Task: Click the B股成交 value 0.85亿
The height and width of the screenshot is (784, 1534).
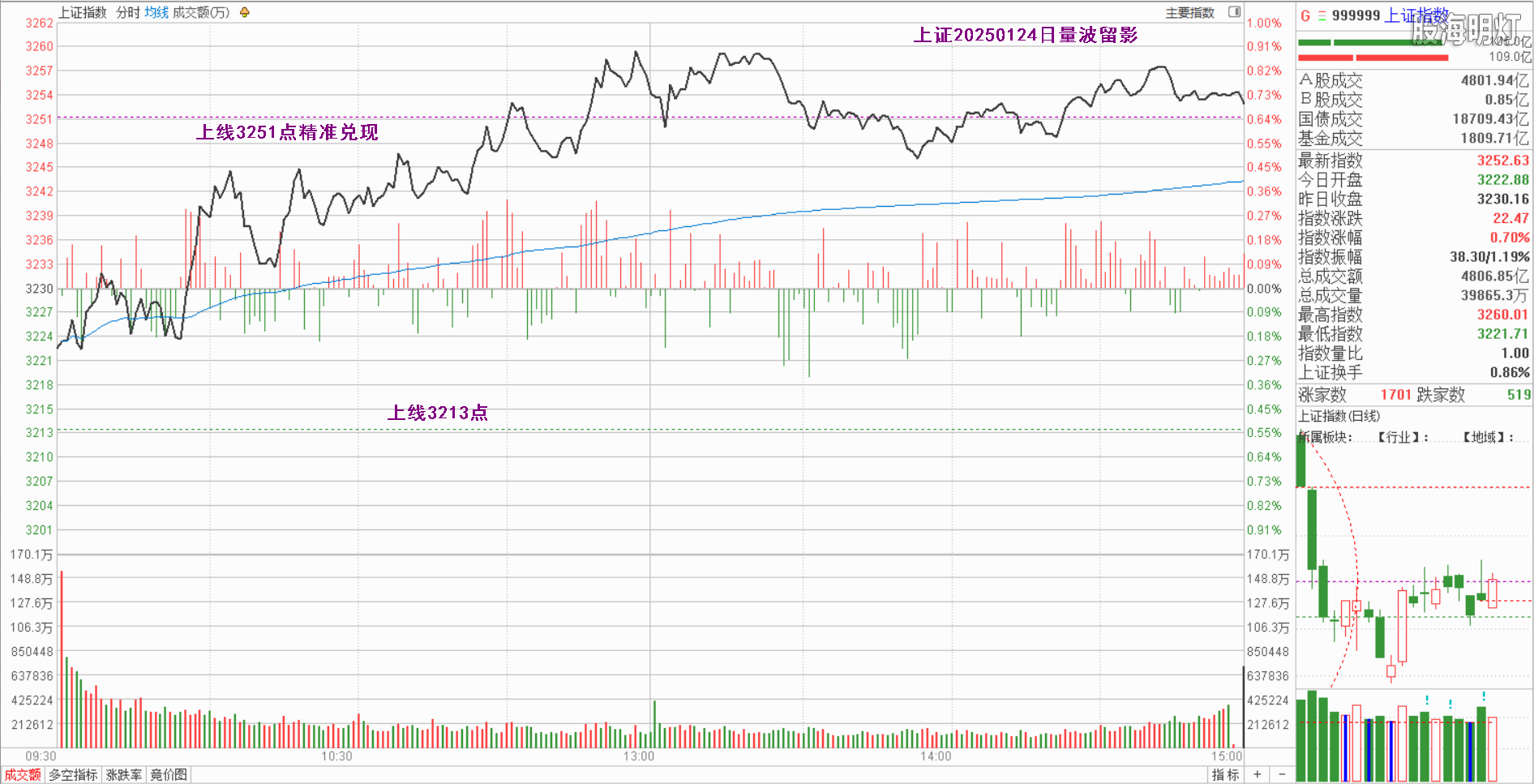Action: click(1506, 100)
